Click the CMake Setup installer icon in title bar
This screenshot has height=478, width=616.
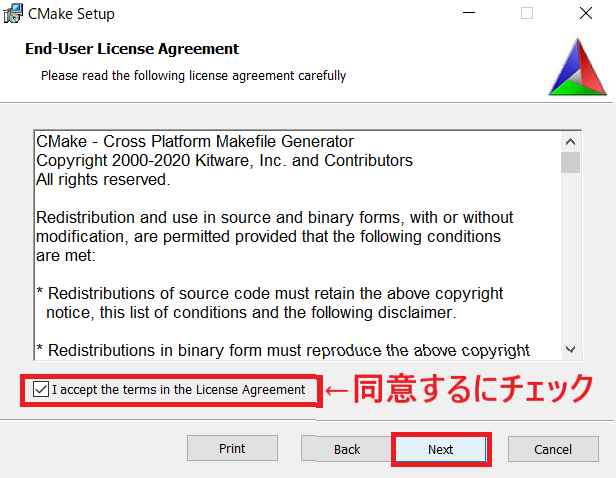click(x=13, y=13)
